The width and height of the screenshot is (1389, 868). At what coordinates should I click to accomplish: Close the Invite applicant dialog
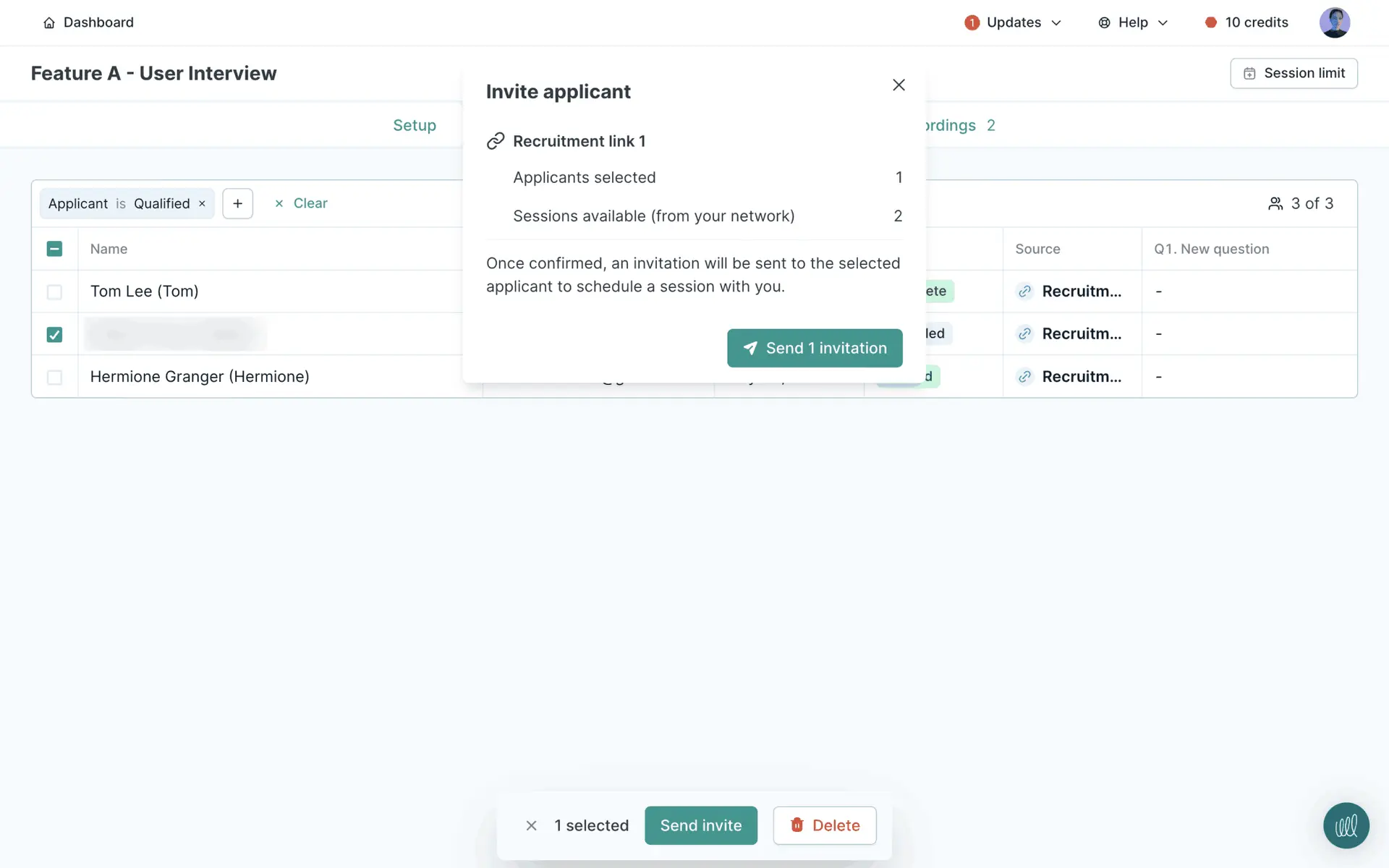point(899,85)
